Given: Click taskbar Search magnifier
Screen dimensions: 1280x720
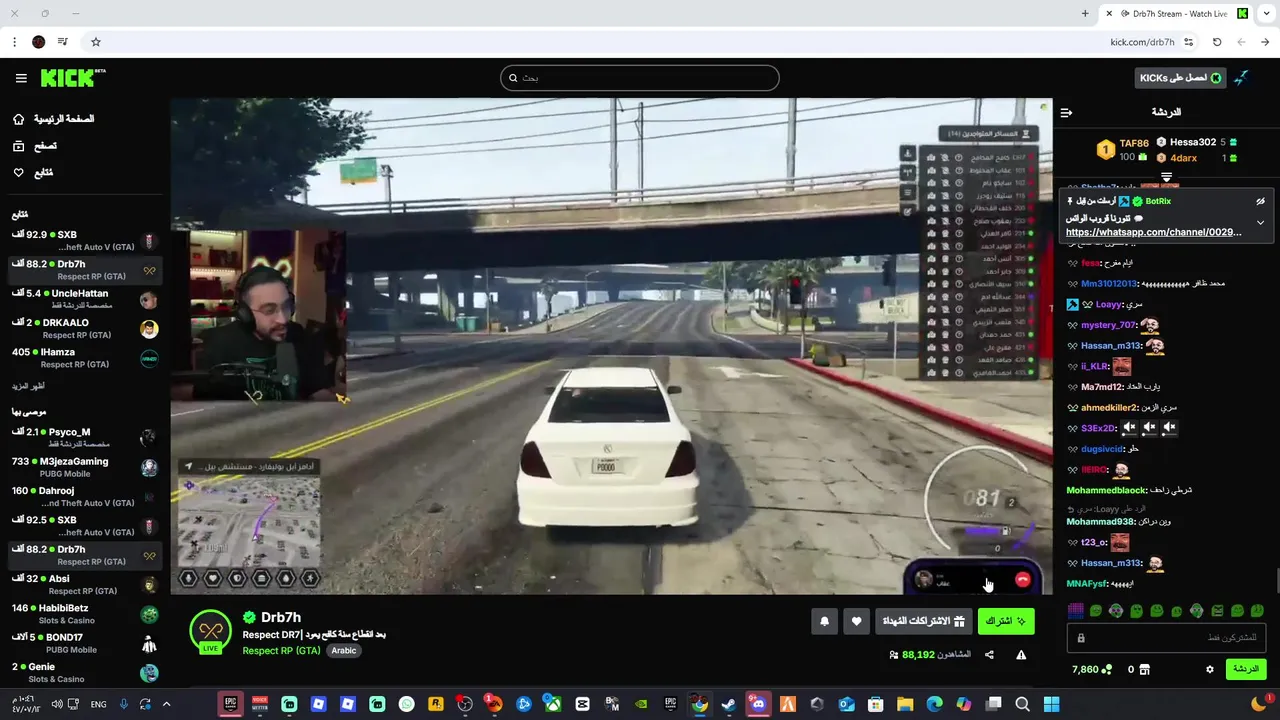Looking at the screenshot, I should (1022, 704).
